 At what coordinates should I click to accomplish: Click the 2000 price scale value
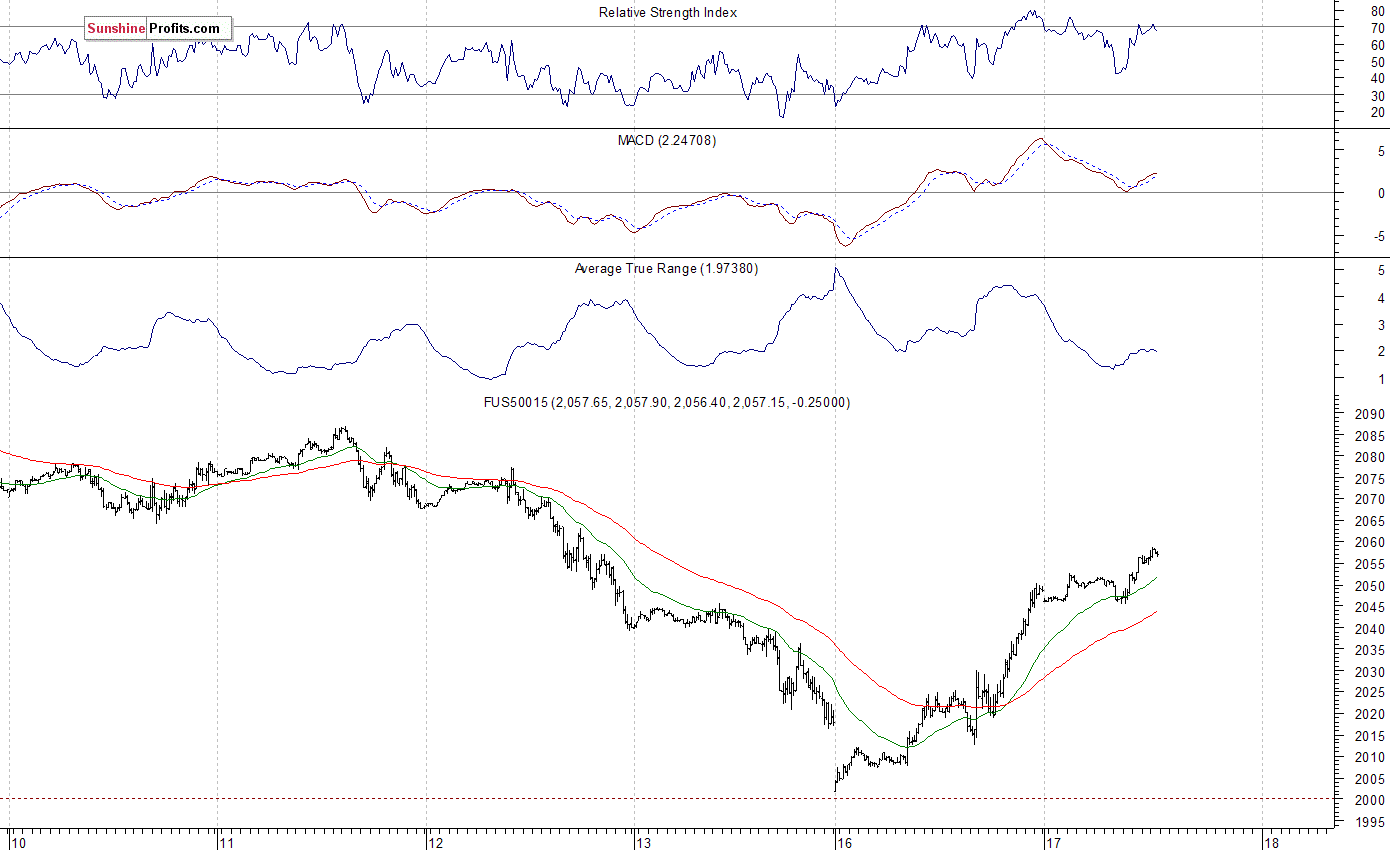(x=1371, y=800)
